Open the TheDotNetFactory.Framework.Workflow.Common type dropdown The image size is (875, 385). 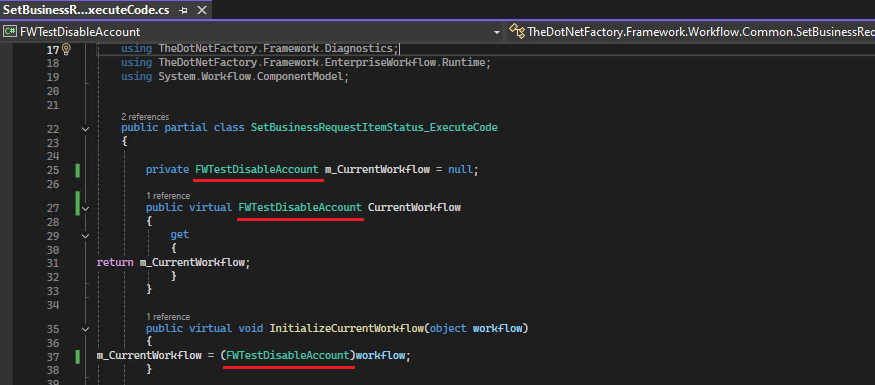pos(693,32)
